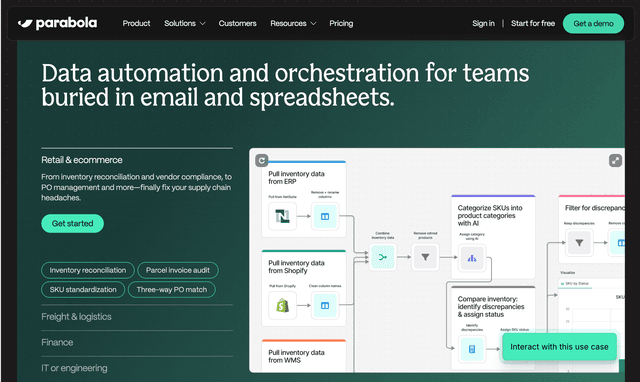Click the Pull inventory data from WMS card title
Image resolution: width=640 pixels, height=382 pixels.
(x=296, y=356)
